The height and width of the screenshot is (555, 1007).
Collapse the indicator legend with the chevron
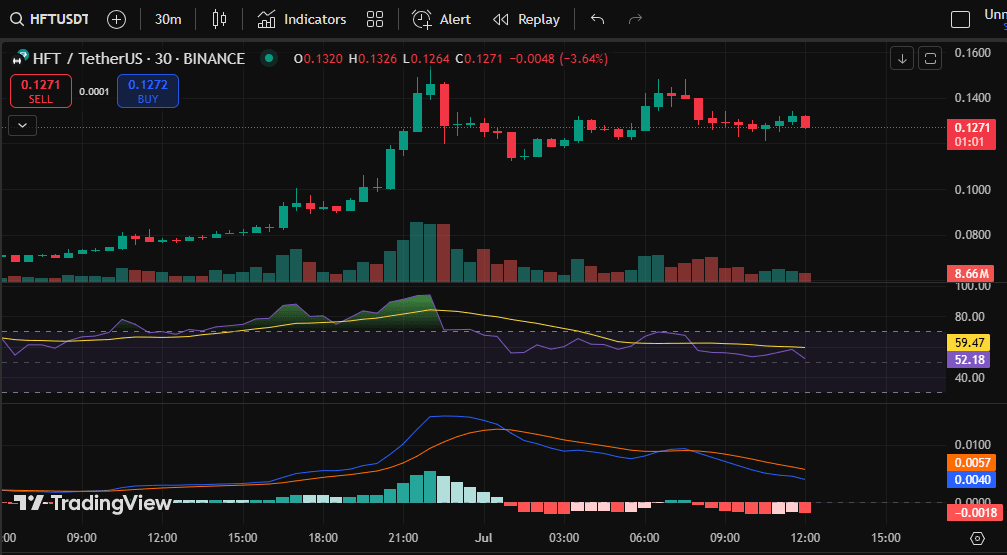click(x=22, y=125)
